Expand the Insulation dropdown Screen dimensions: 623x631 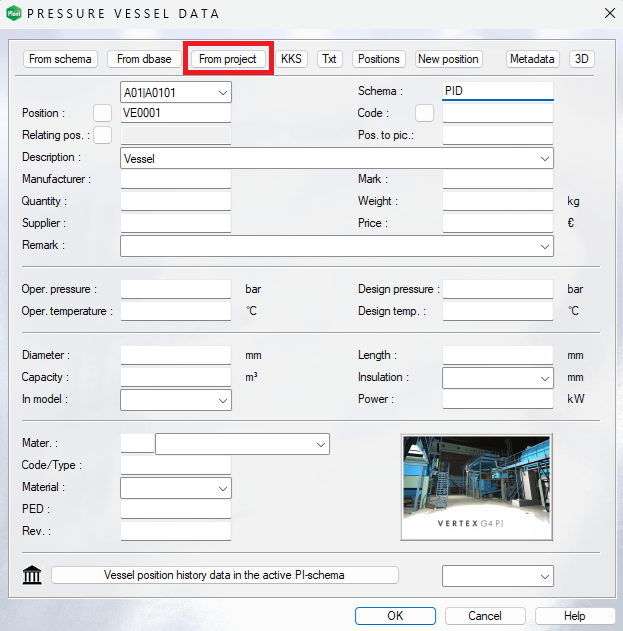click(498, 378)
